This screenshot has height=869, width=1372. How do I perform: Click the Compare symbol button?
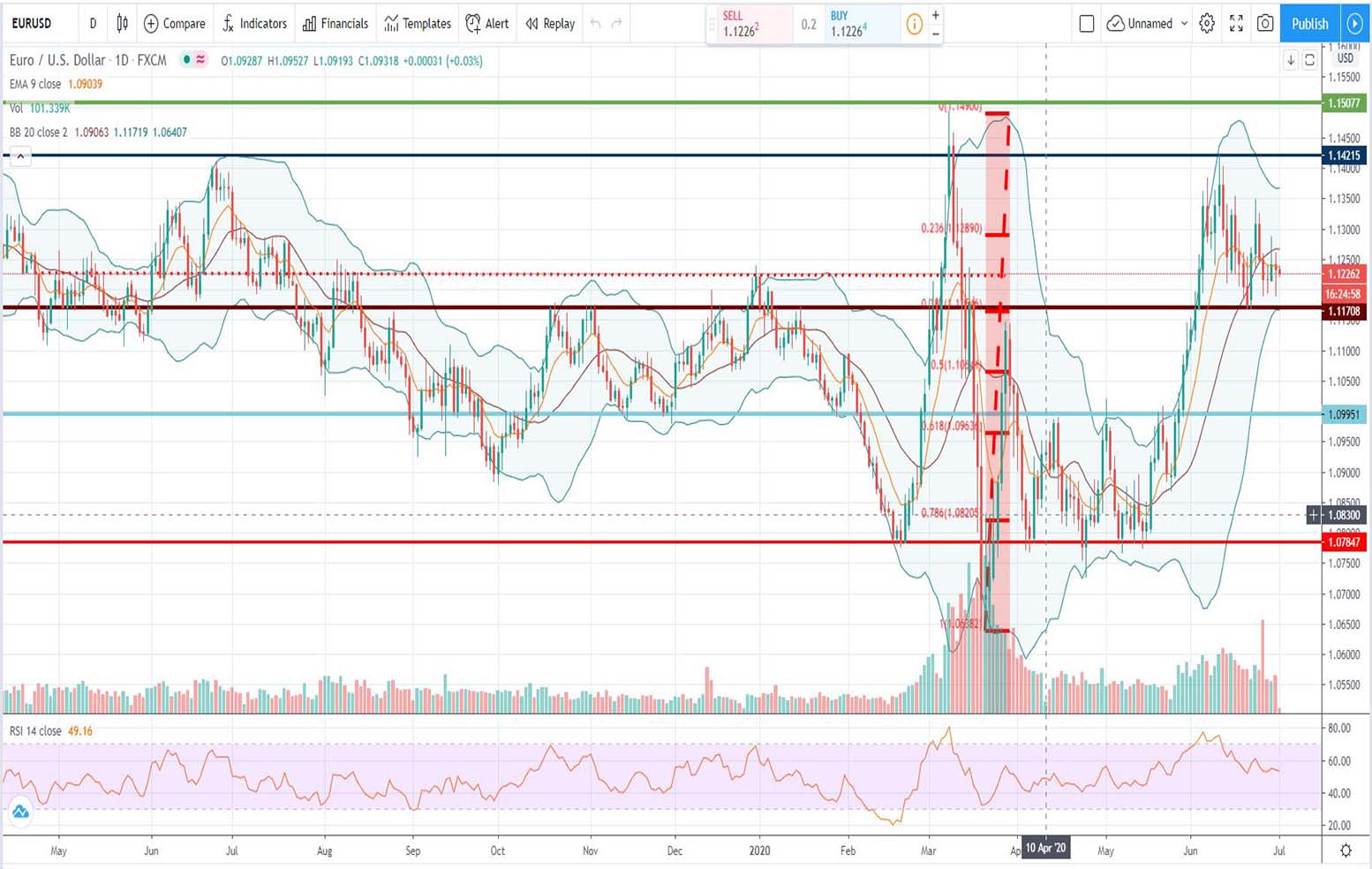pyautogui.click(x=174, y=24)
